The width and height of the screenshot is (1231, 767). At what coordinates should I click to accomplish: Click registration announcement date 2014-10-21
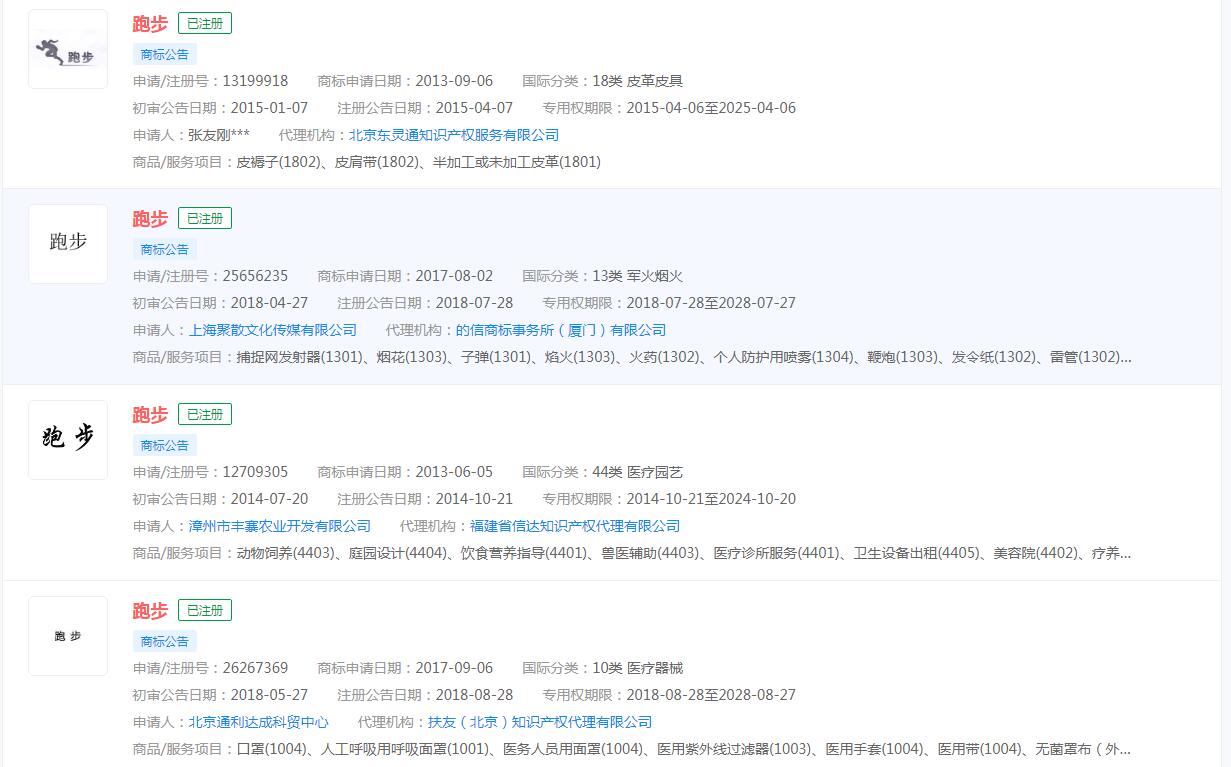pyautogui.click(x=474, y=499)
